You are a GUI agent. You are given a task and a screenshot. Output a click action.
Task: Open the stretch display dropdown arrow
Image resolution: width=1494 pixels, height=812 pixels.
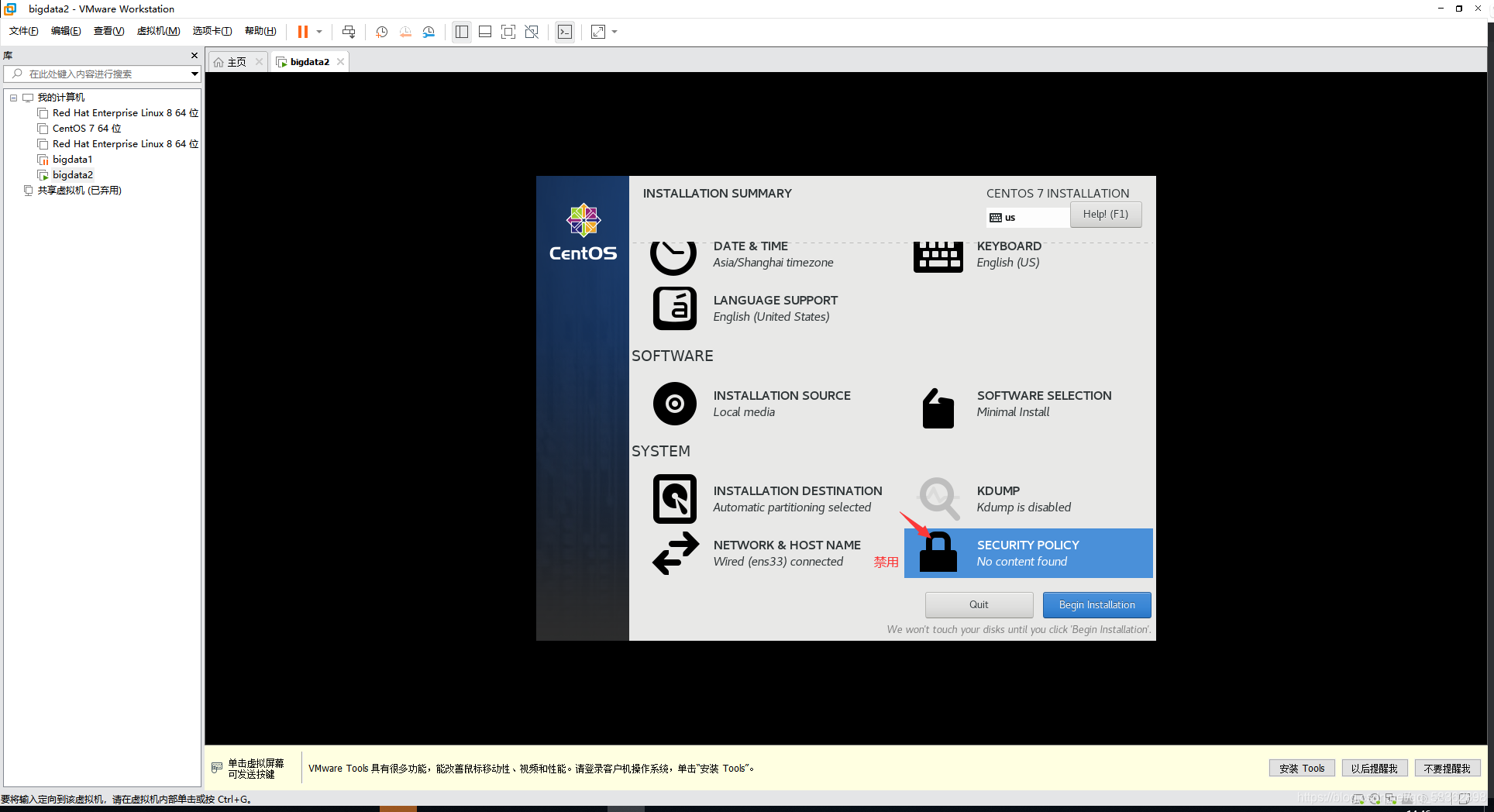(x=614, y=32)
